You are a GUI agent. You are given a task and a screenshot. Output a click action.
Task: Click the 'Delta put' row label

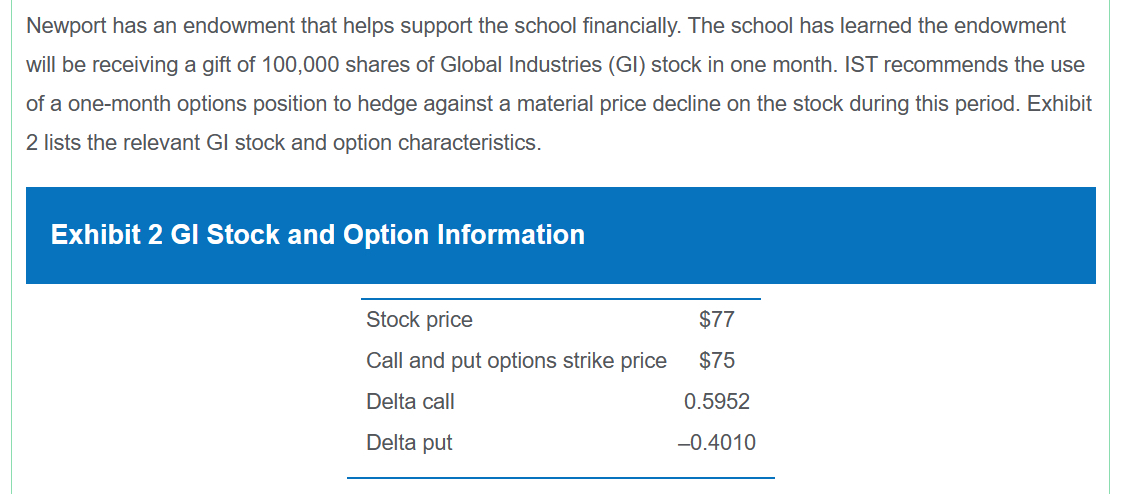[x=409, y=442]
